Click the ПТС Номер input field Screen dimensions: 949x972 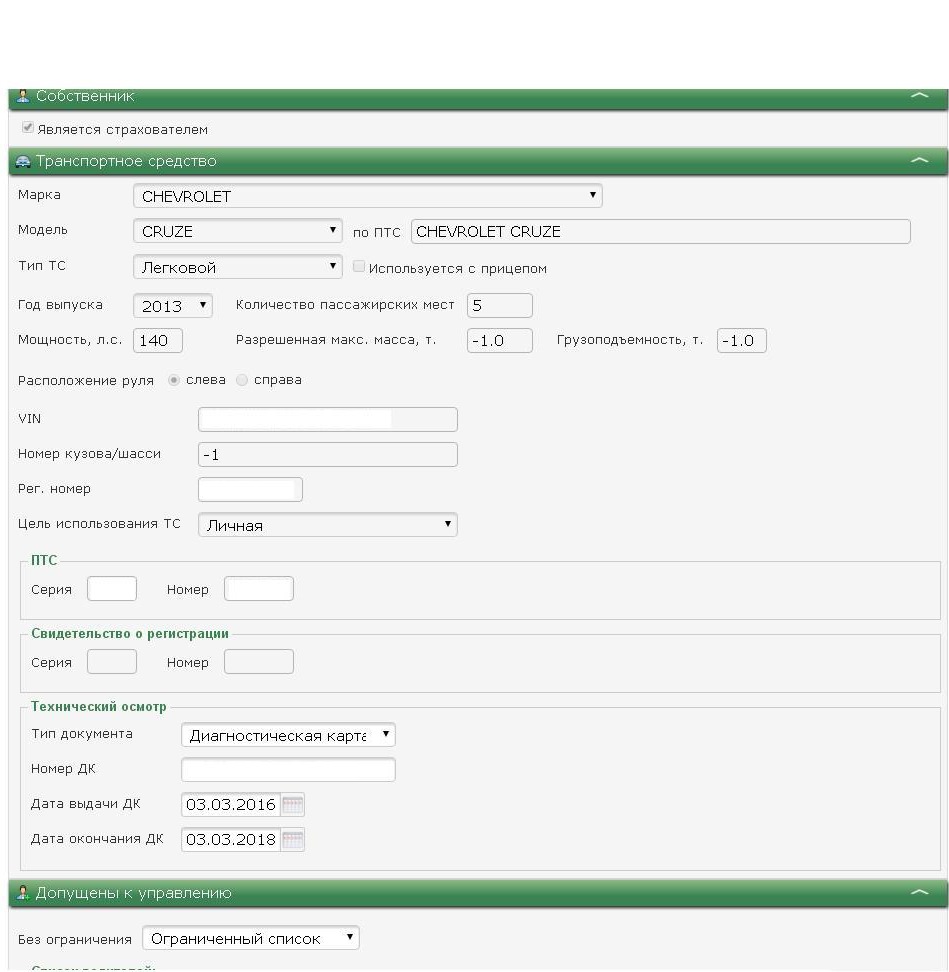click(259, 589)
